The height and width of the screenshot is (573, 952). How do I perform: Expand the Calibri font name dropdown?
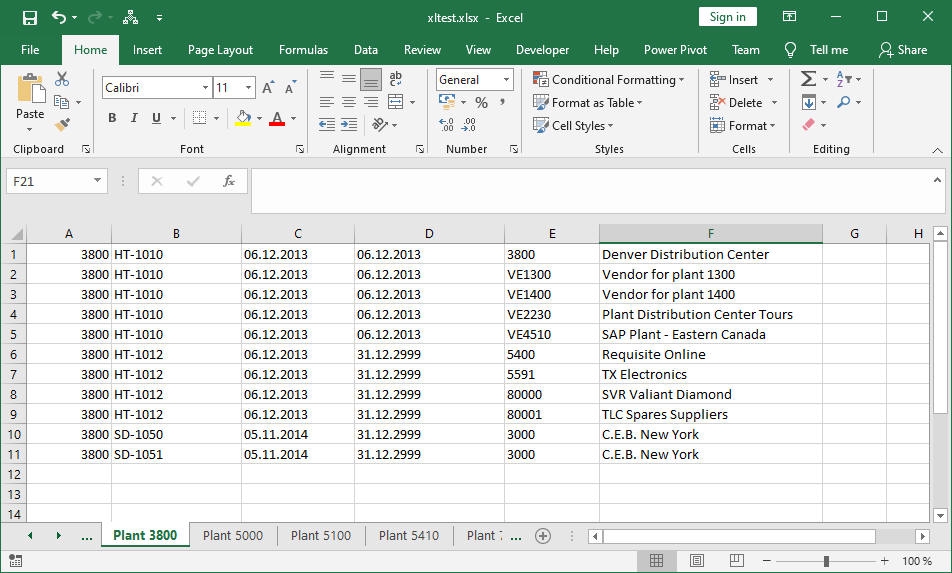coord(205,88)
